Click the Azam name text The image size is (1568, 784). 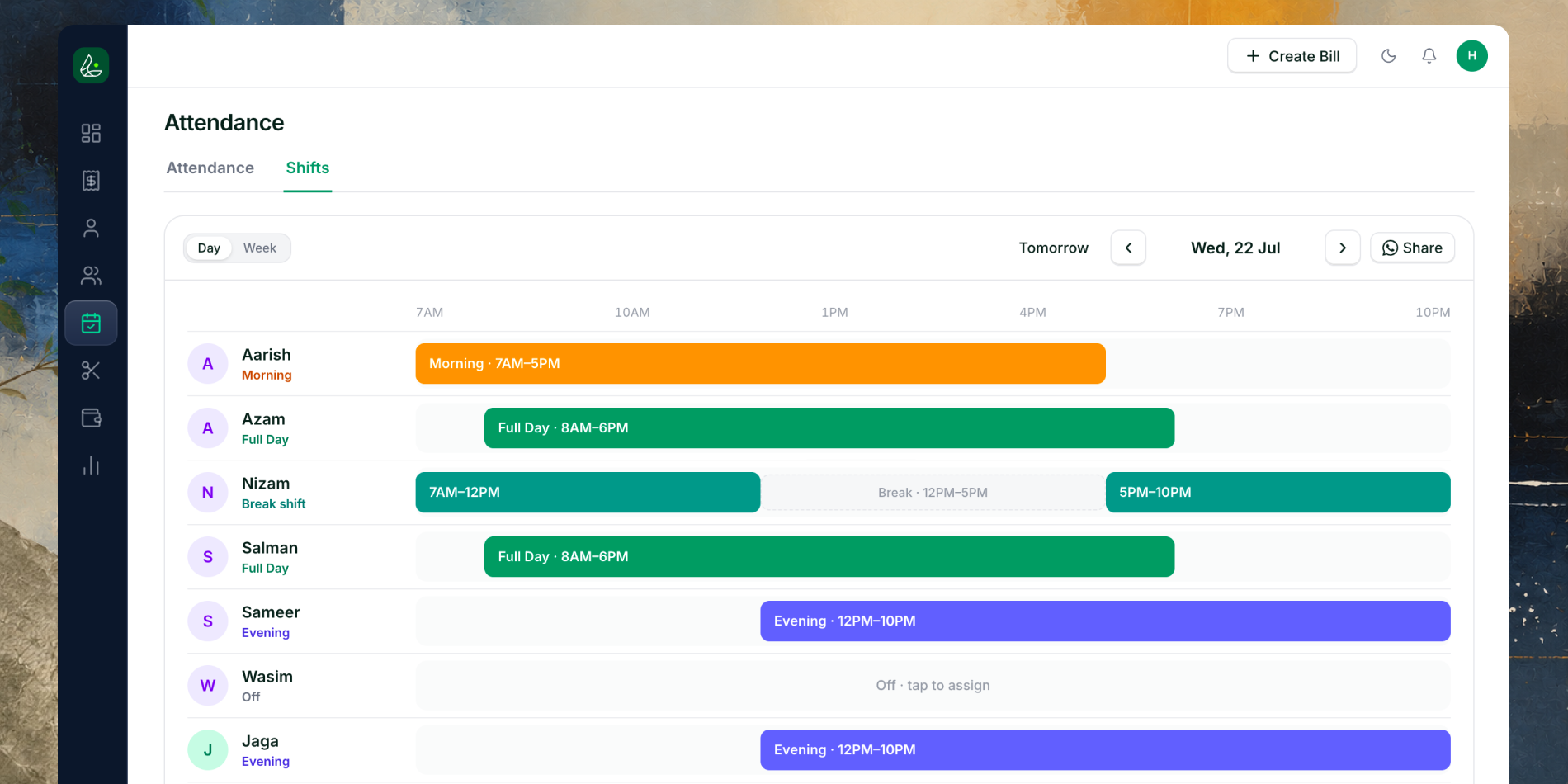point(263,419)
